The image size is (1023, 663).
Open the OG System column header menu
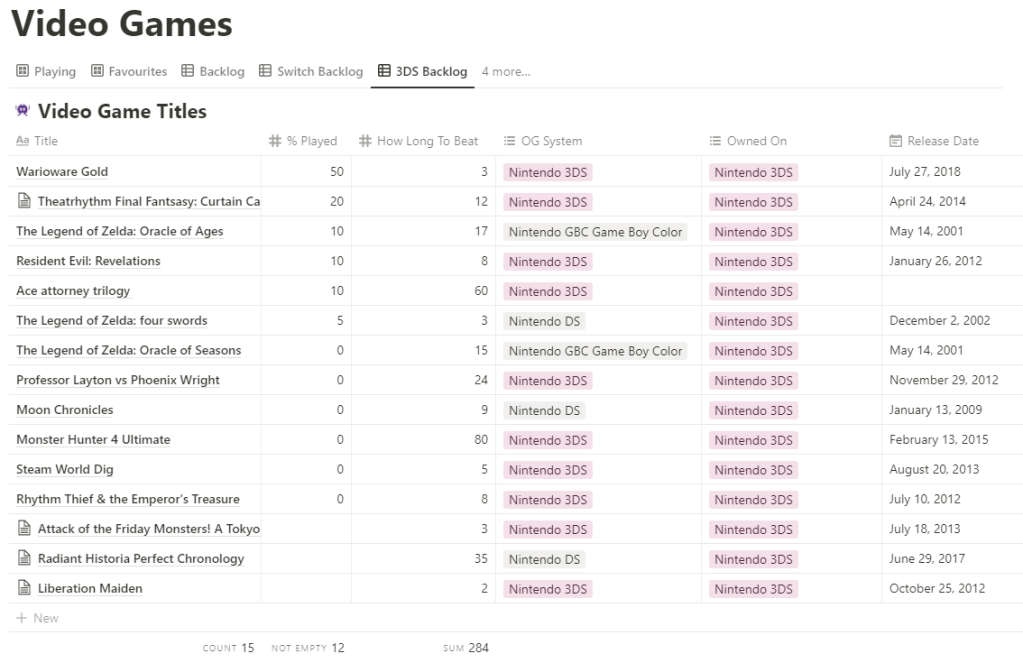[551, 141]
